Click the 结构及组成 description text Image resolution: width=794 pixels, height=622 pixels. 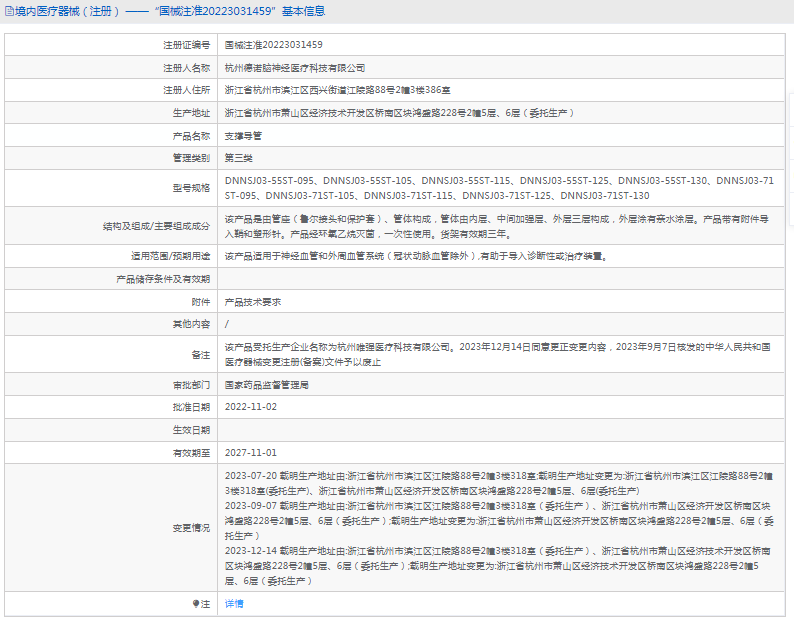click(497, 226)
